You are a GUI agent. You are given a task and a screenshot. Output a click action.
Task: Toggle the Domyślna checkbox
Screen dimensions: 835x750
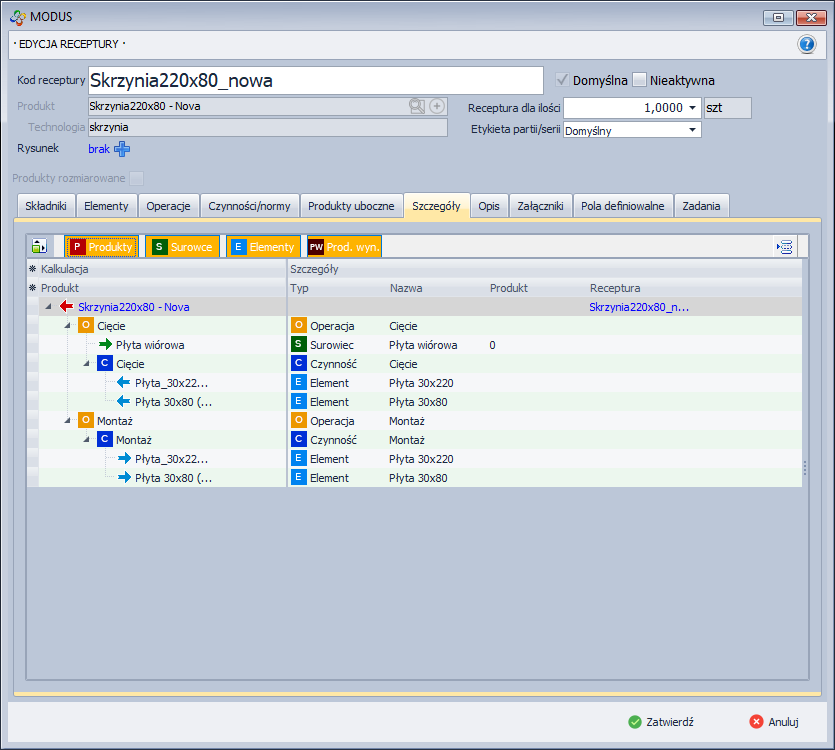[563, 80]
